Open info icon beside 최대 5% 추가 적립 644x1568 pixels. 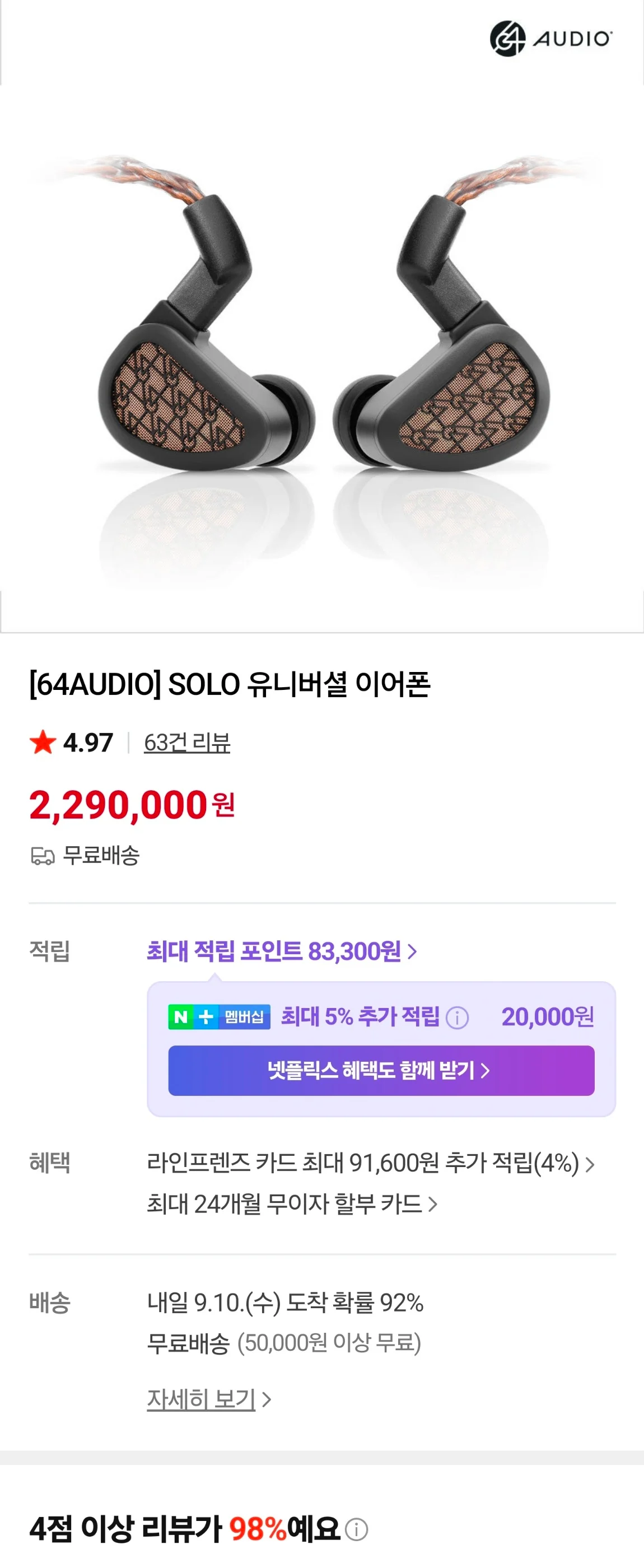[457, 1017]
